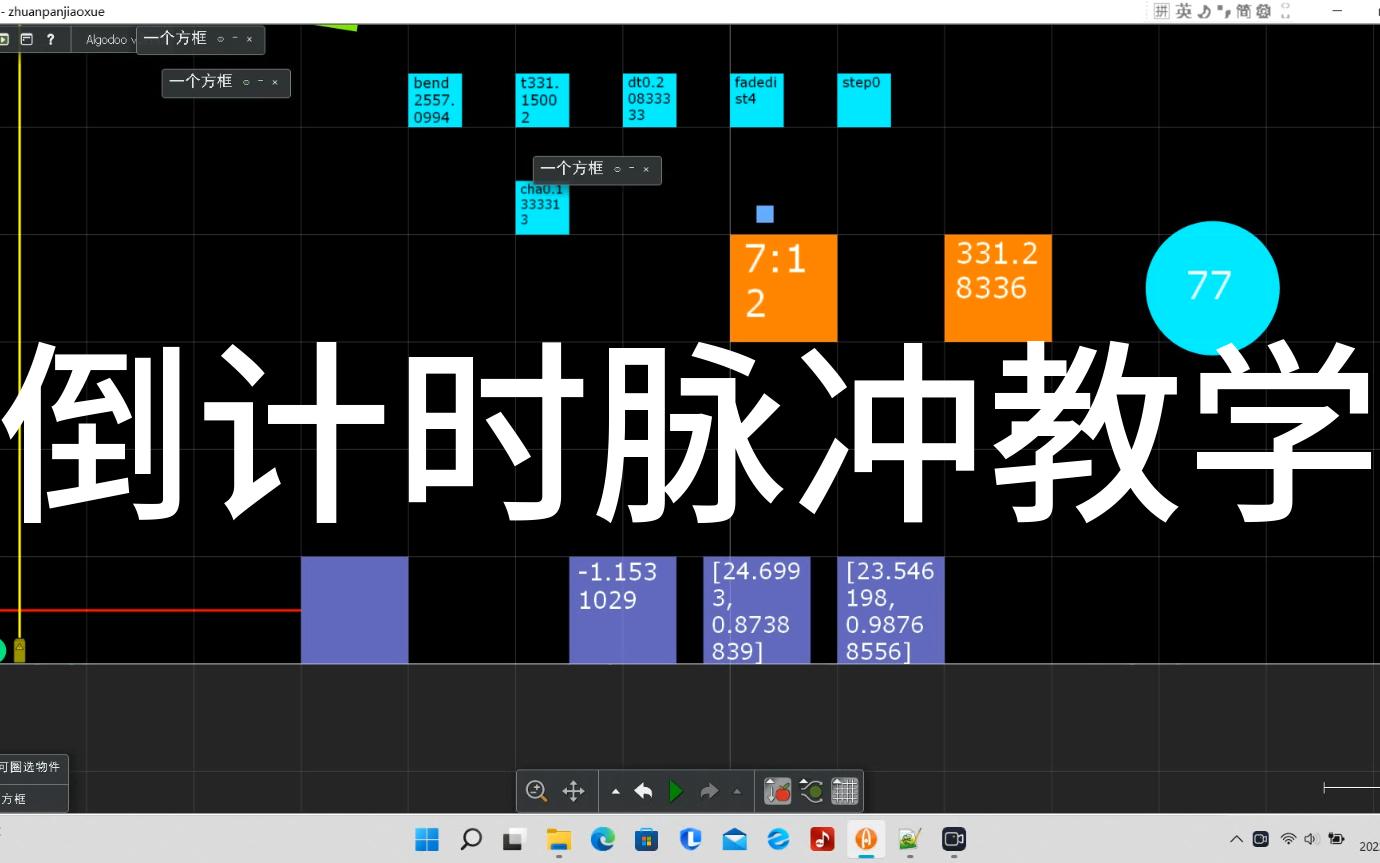Select the Pan tool with four arrows
1380x863 pixels.
click(x=573, y=791)
